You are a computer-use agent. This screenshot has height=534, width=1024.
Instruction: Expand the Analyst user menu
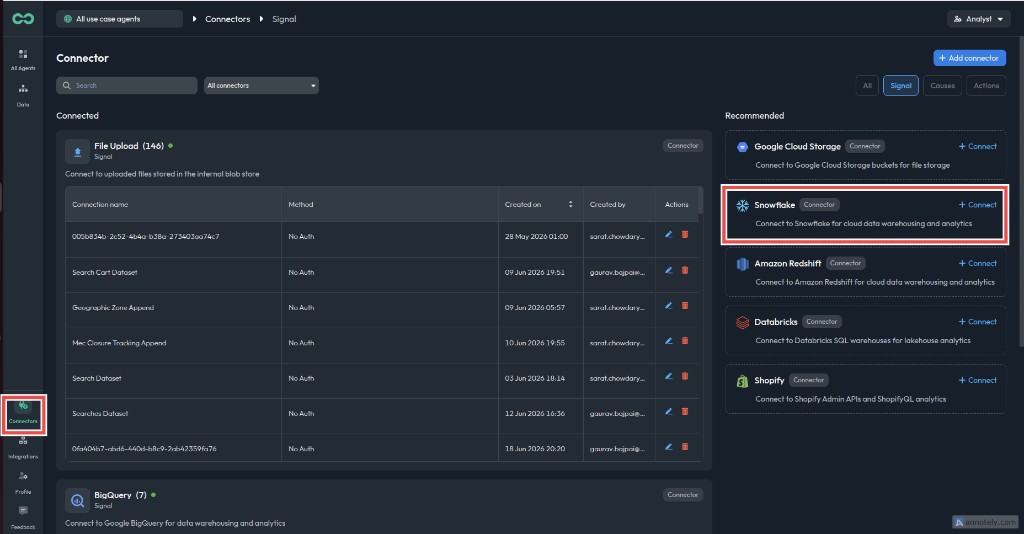click(x=978, y=19)
